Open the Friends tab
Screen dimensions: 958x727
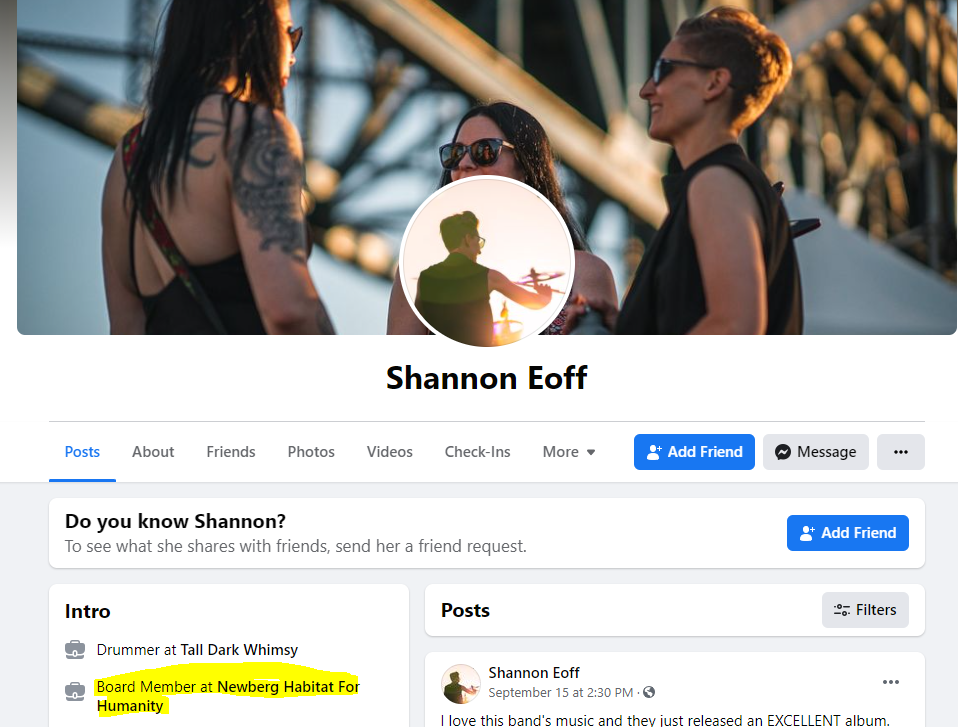[x=230, y=452]
